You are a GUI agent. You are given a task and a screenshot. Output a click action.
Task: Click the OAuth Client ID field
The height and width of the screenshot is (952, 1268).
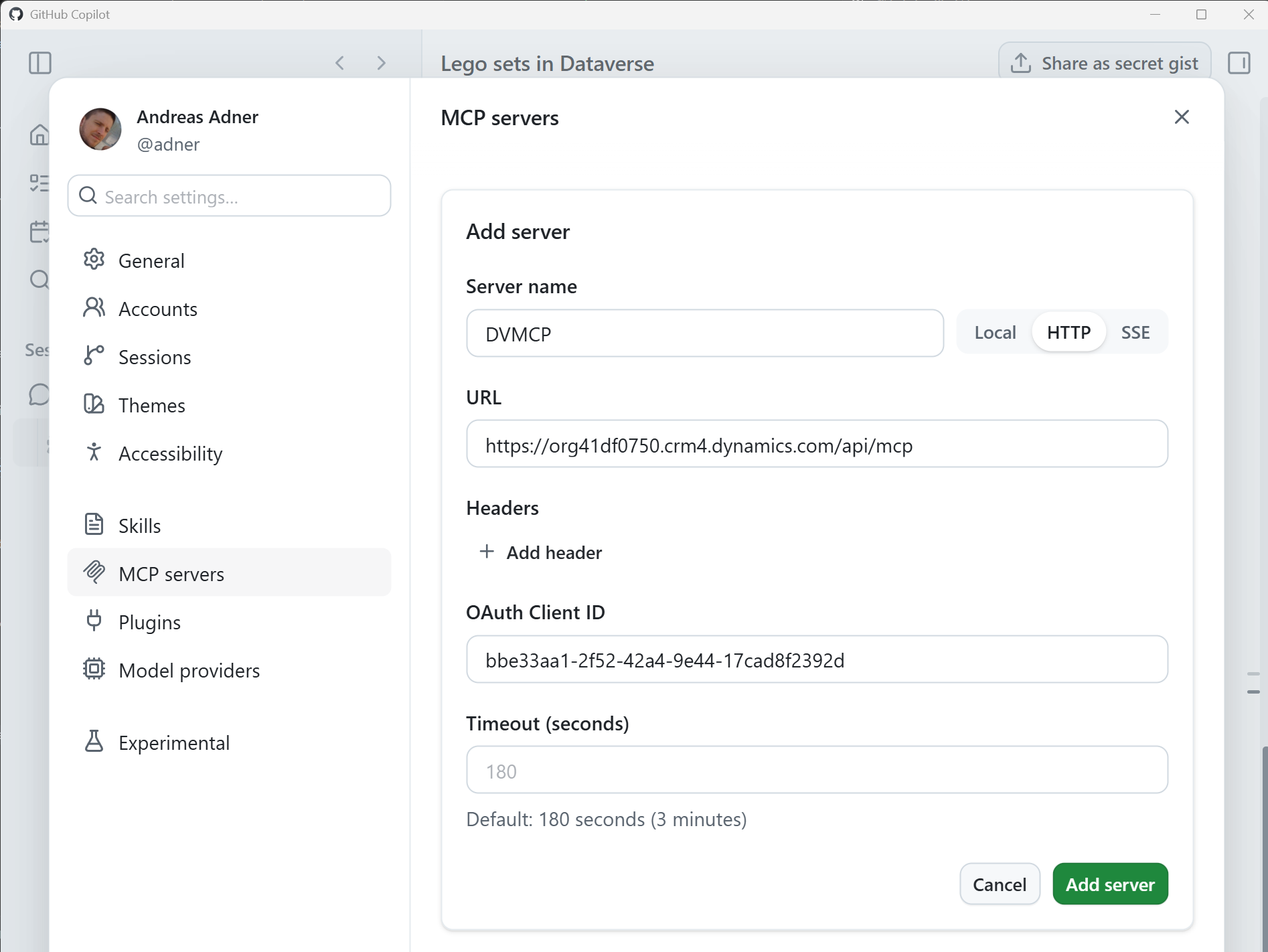(817, 660)
